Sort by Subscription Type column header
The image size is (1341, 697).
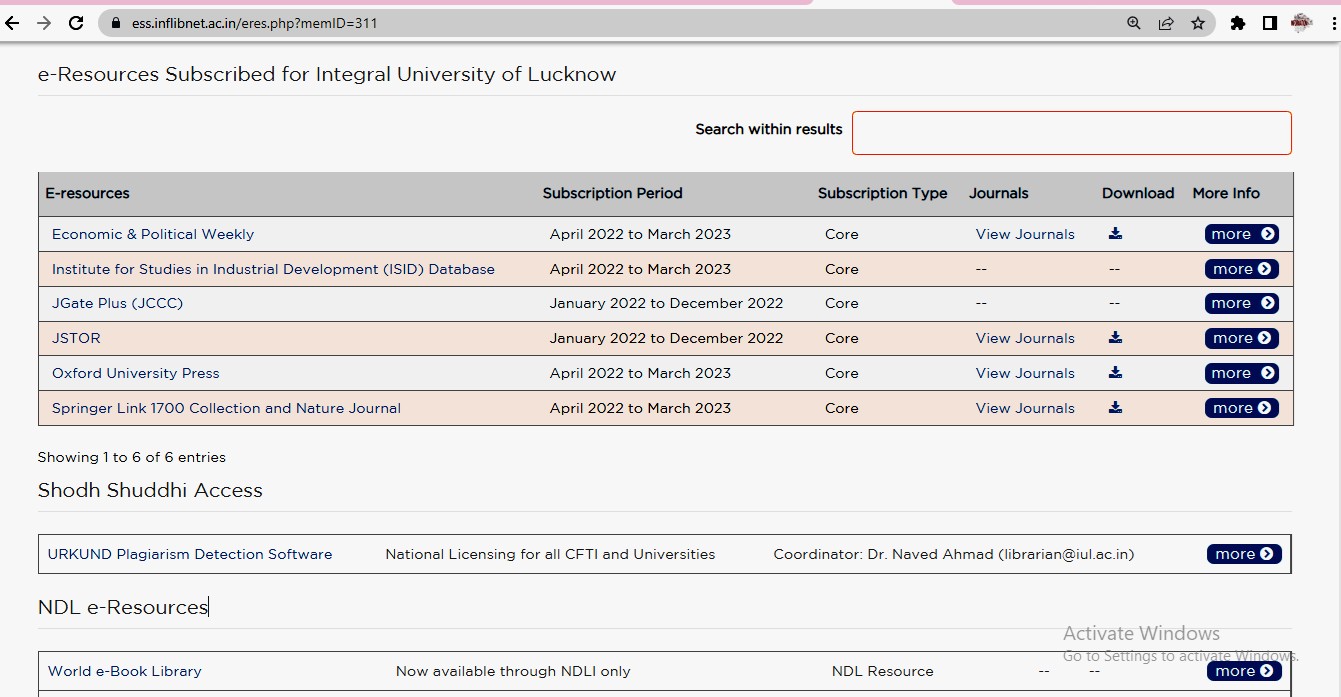[882, 193]
